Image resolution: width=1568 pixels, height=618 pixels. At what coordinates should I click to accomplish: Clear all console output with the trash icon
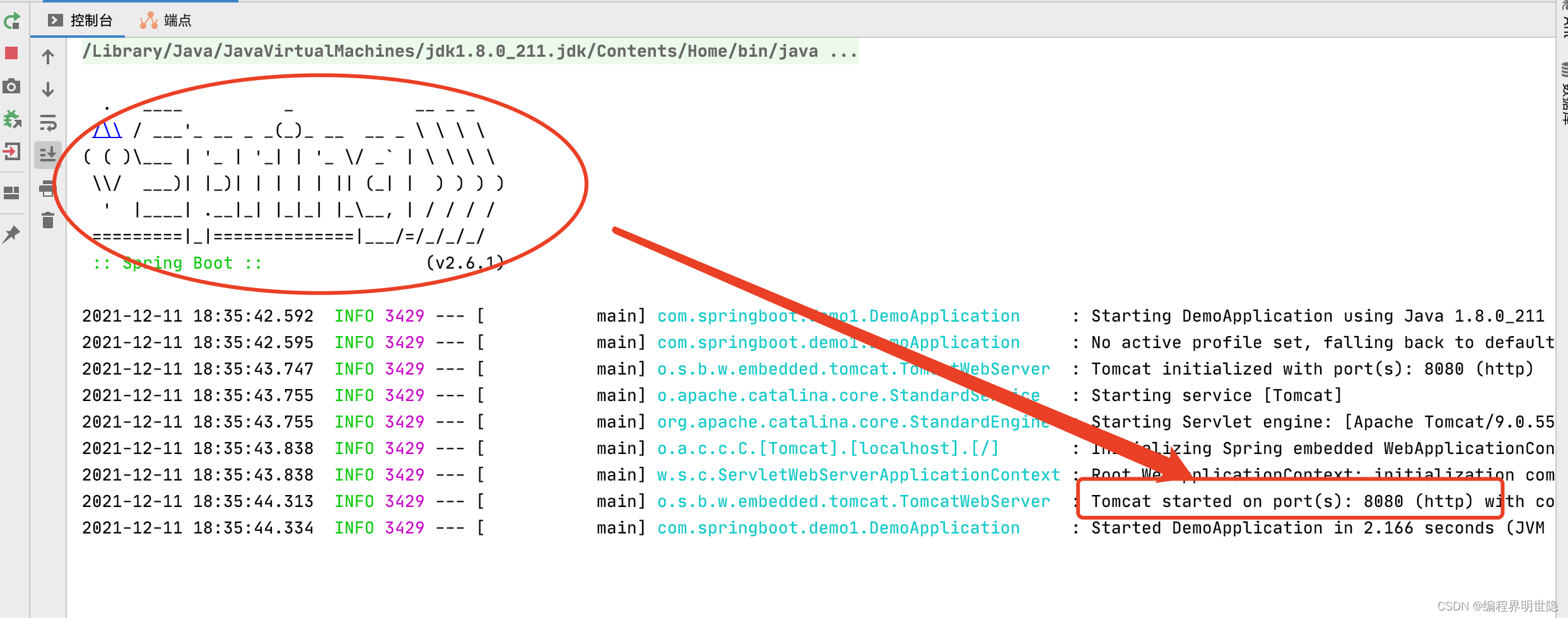tap(48, 220)
